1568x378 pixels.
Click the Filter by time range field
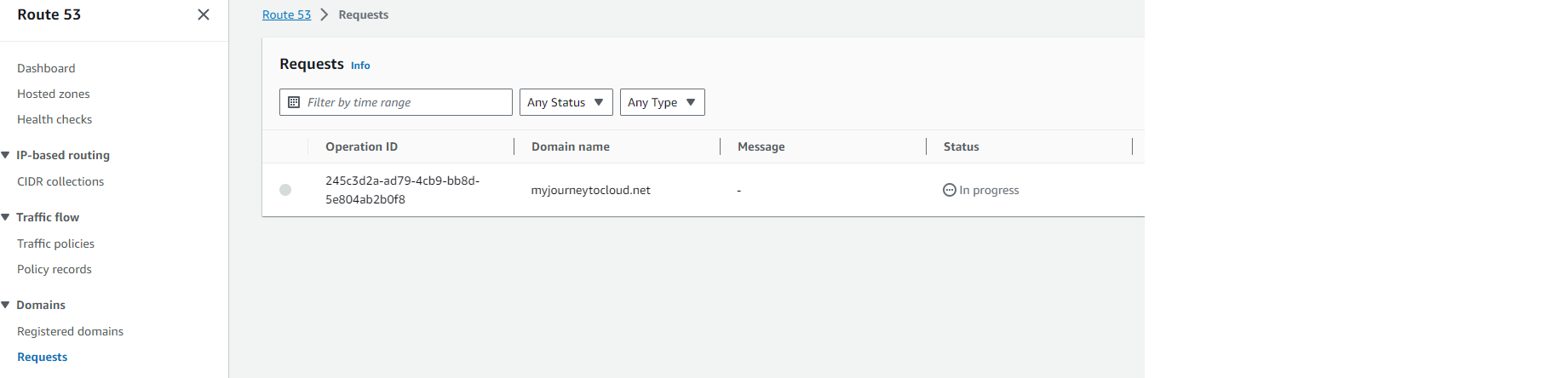click(x=405, y=102)
